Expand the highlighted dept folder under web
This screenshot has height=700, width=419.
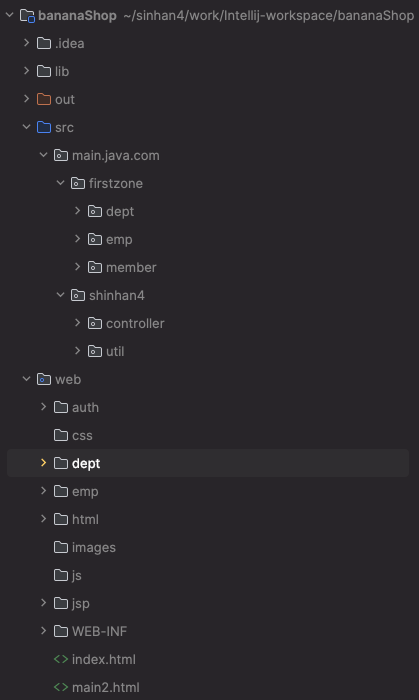[x=43, y=463]
